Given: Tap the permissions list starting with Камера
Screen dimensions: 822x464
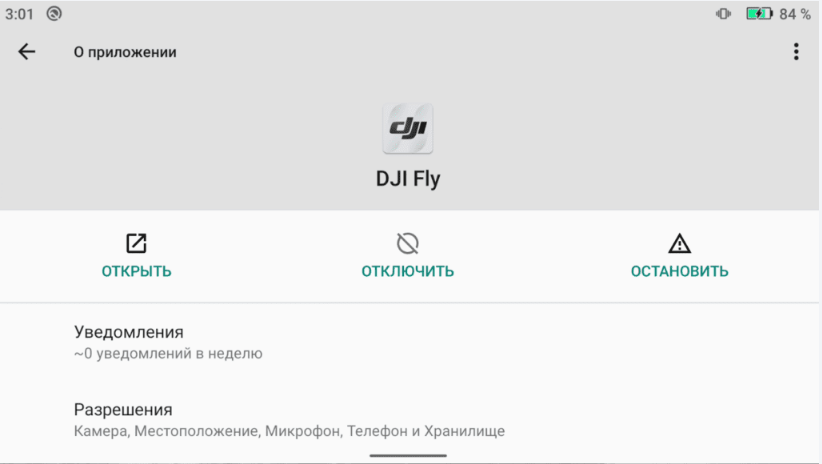Looking at the screenshot, I should (x=289, y=431).
